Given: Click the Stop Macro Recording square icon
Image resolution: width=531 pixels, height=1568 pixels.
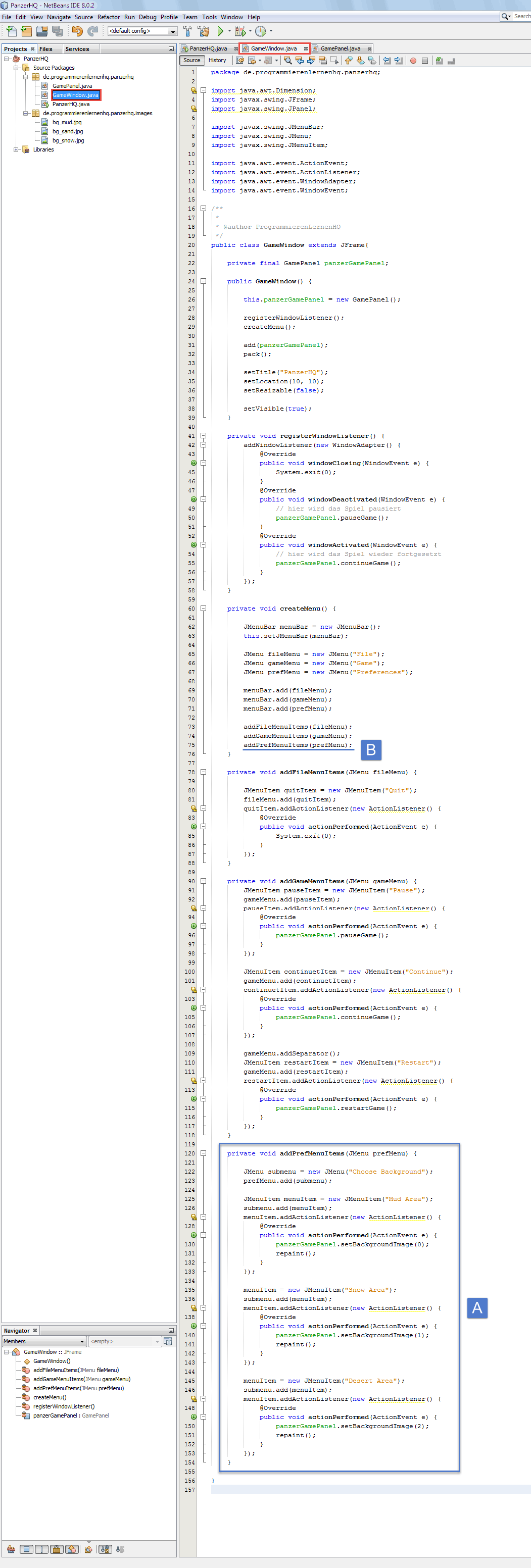Looking at the screenshot, I should 425,60.
